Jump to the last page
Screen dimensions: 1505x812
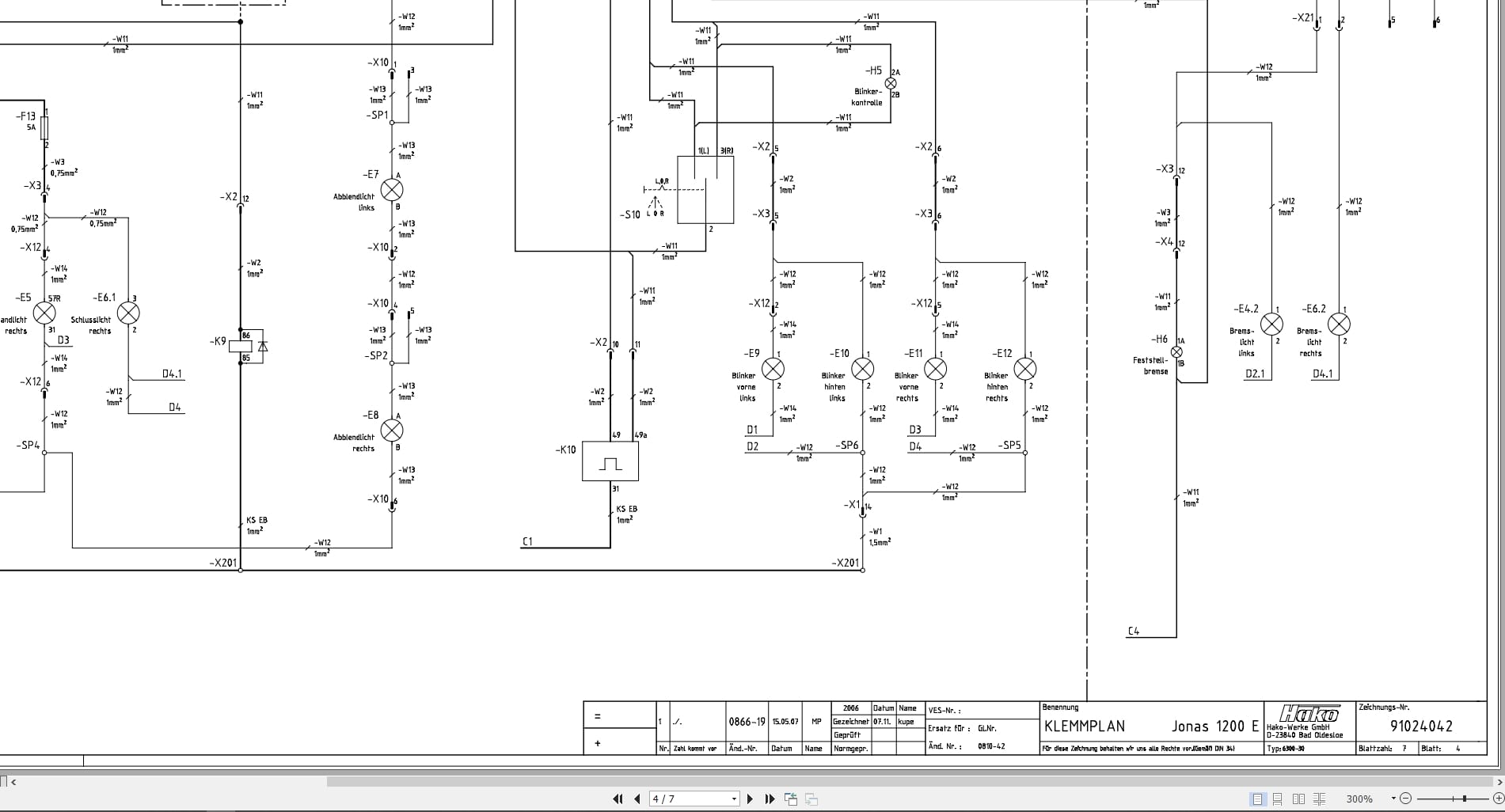[x=769, y=799]
